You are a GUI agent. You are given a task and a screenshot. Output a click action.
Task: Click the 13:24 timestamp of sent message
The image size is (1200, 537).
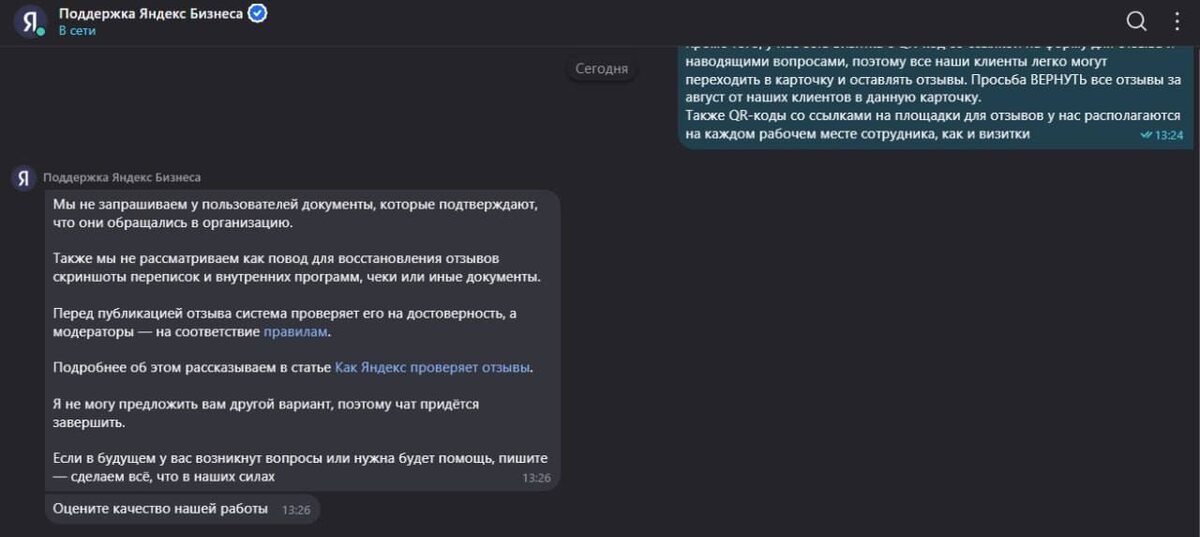(x=1169, y=135)
